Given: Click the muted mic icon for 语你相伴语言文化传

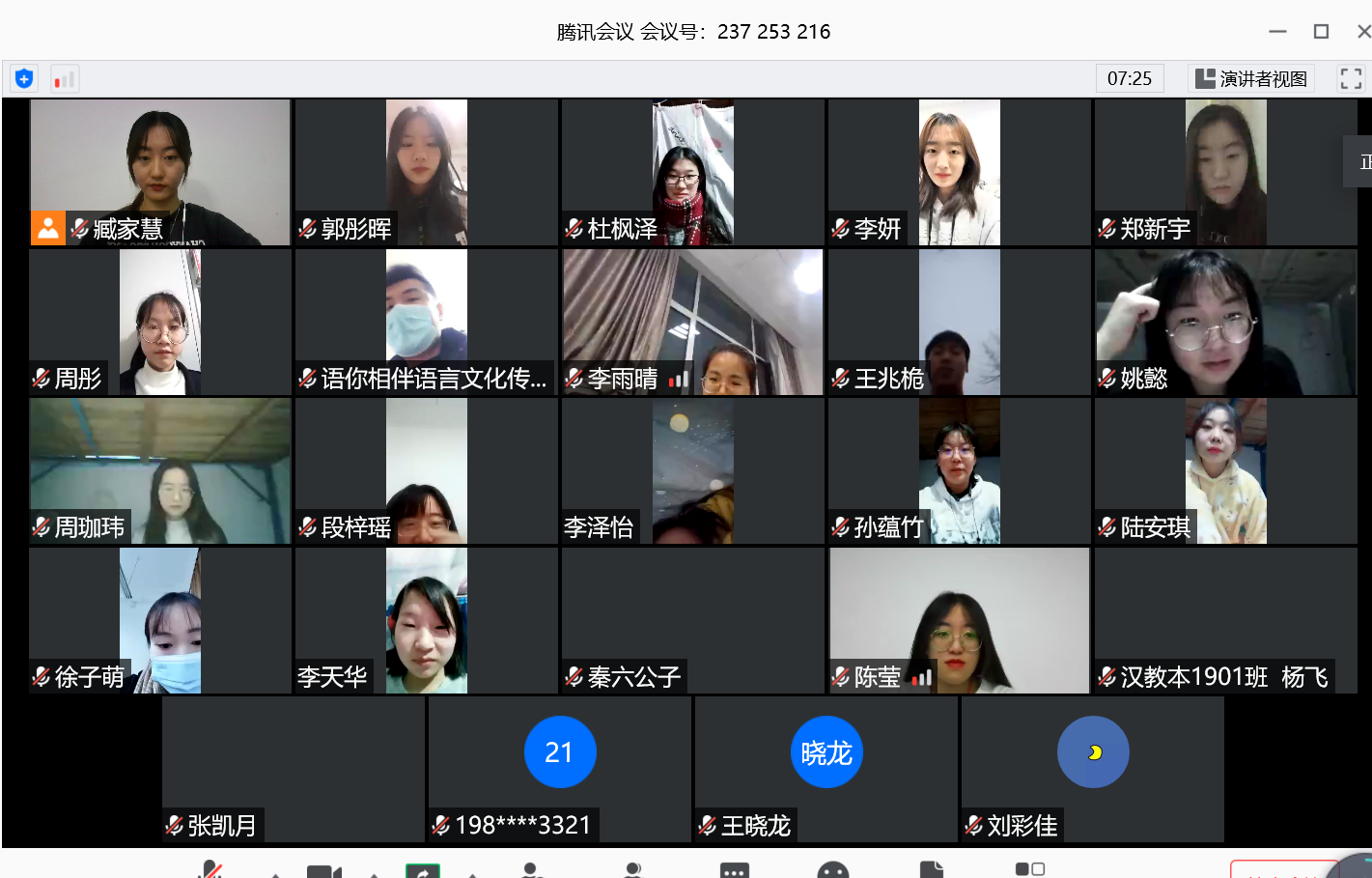Looking at the screenshot, I should pyautogui.click(x=308, y=379).
